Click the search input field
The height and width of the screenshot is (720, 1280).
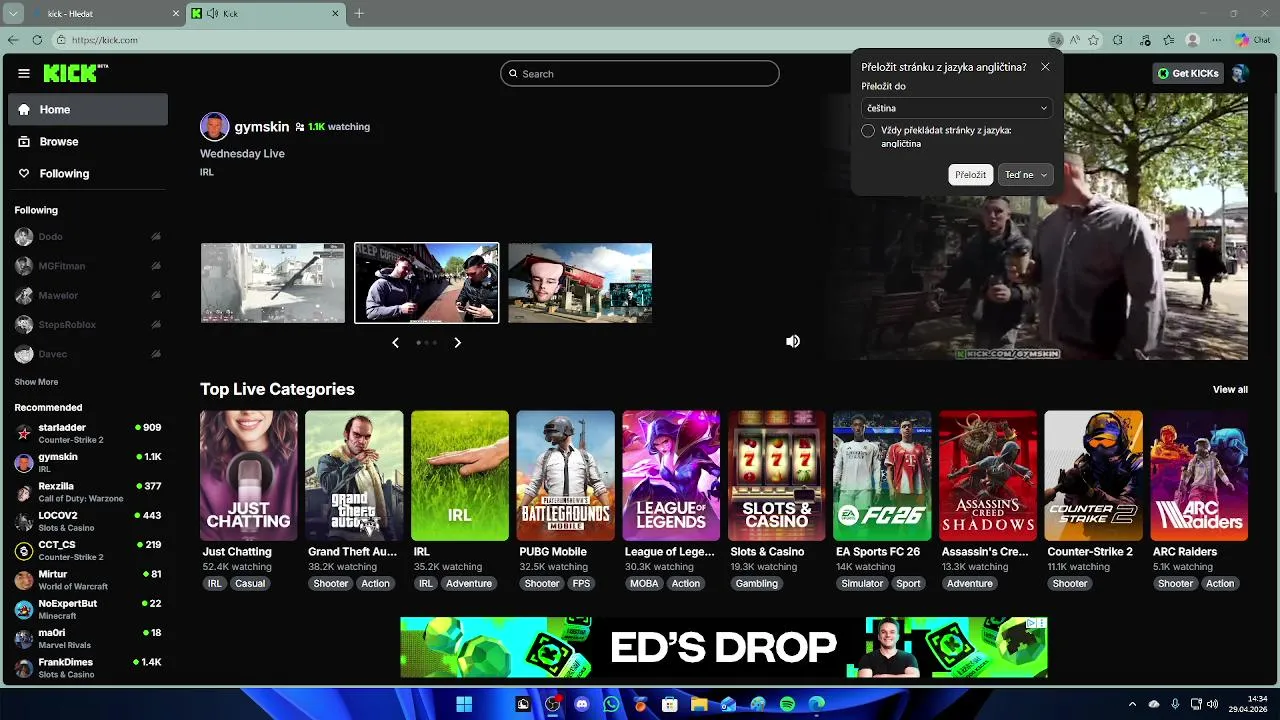(x=640, y=74)
